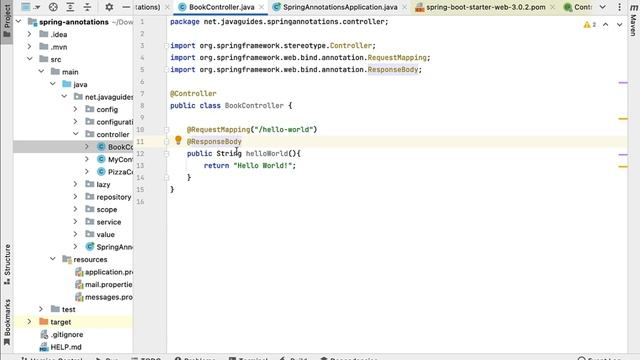Collapse the main folder
The height and width of the screenshot is (360, 640).
[x=41, y=71]
